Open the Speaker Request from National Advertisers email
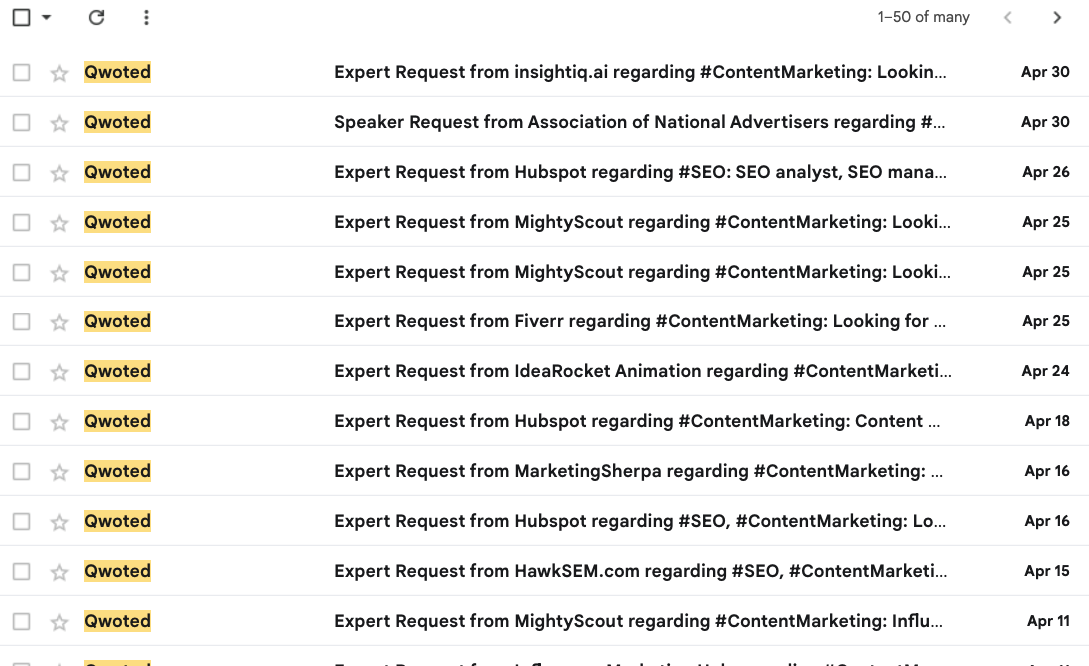 pos(640,122)
